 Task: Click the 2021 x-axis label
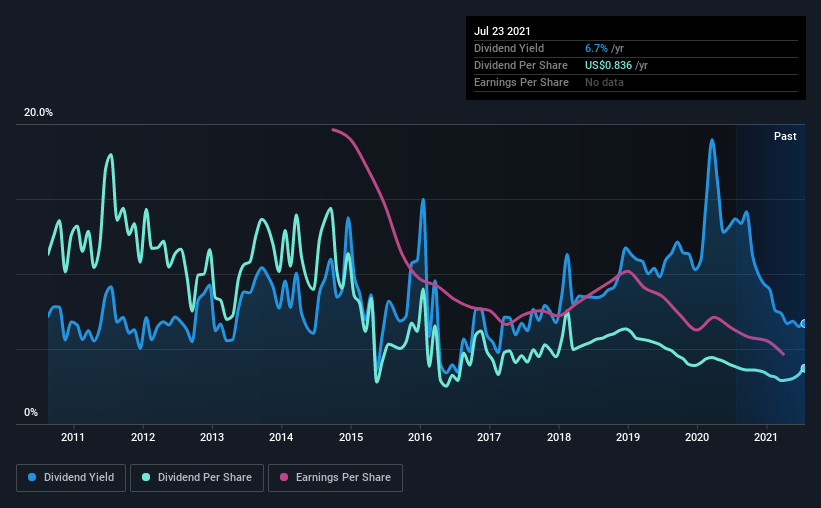(766, 437)
